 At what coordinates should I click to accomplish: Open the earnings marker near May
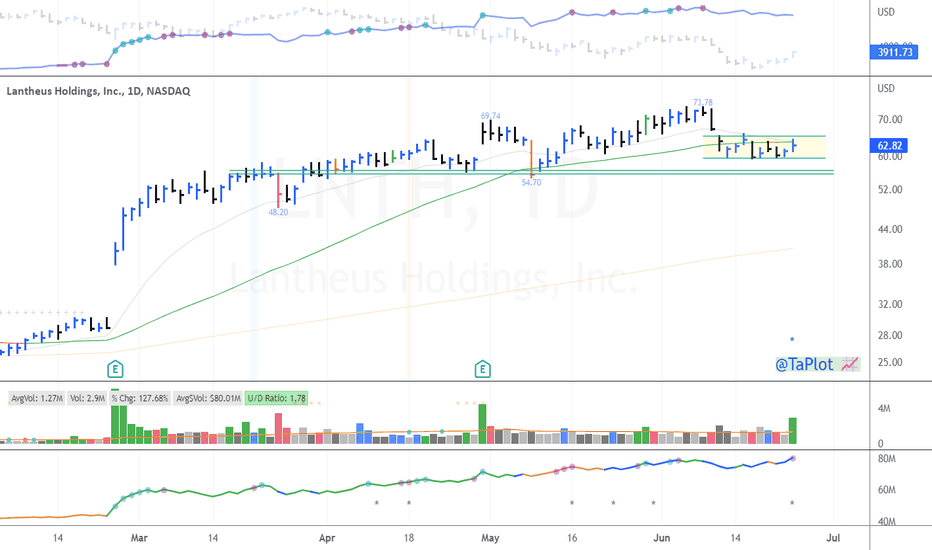coord(482,369)
